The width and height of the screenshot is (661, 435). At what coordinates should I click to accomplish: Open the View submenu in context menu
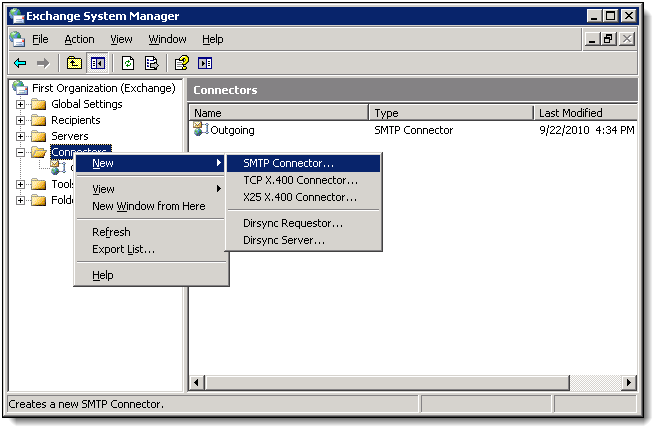pyautogui.click(x=152, y=189)
